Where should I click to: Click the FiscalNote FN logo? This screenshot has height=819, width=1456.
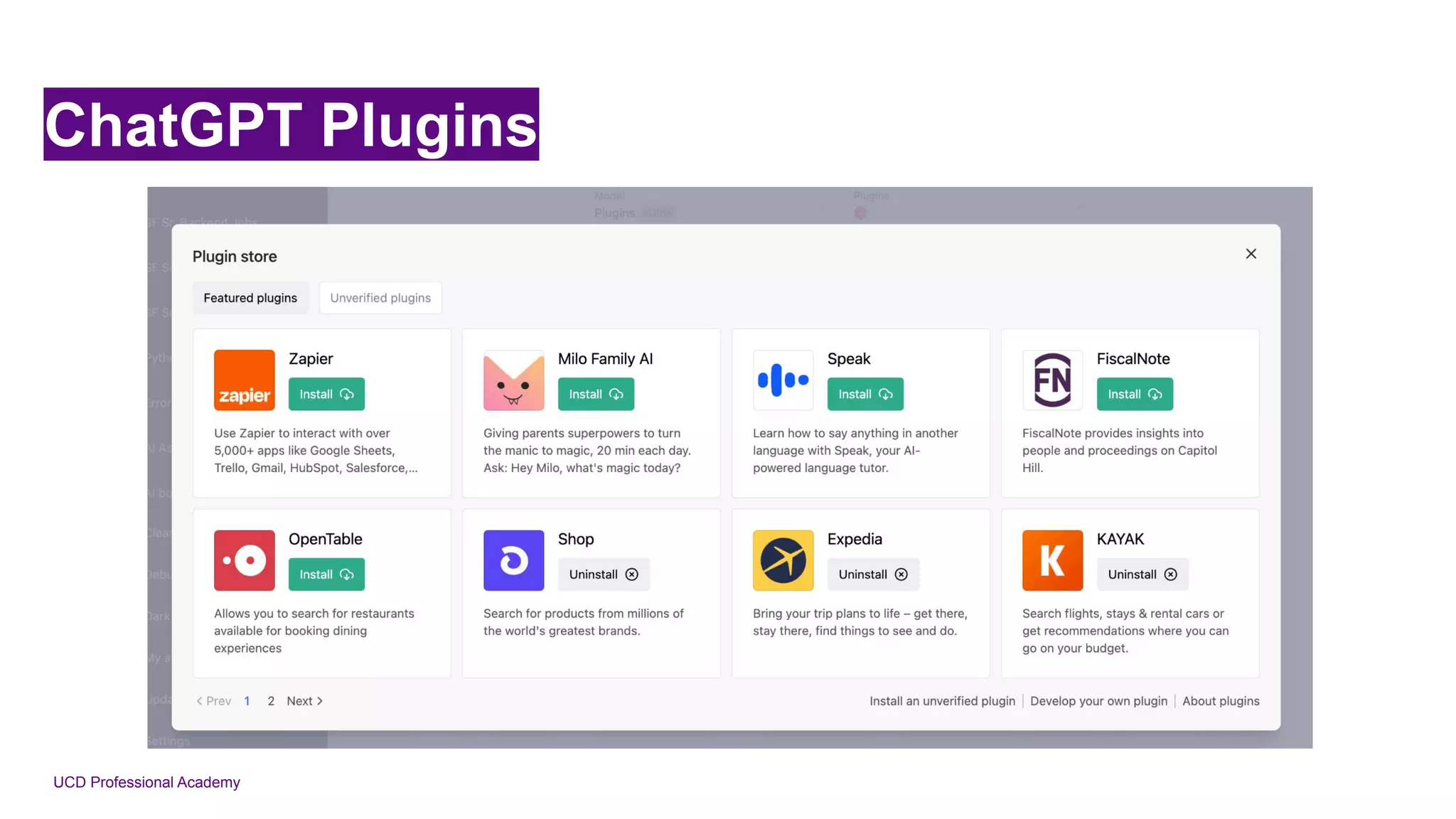1052,380
